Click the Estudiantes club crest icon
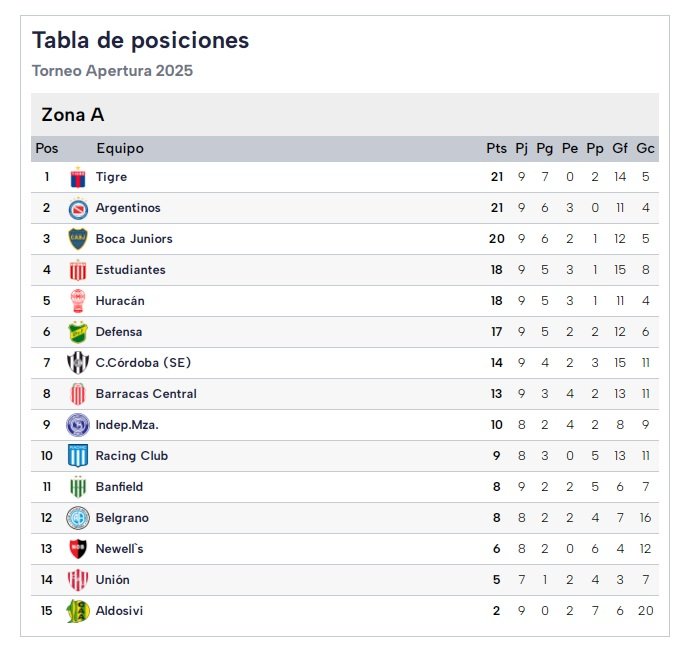Viewport: 687px width, 647px height. tap(78, 270)
